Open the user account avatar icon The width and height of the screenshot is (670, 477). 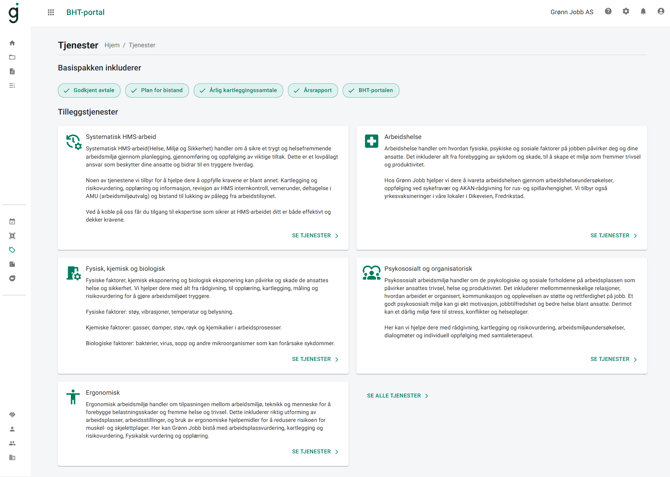(660, 12)
